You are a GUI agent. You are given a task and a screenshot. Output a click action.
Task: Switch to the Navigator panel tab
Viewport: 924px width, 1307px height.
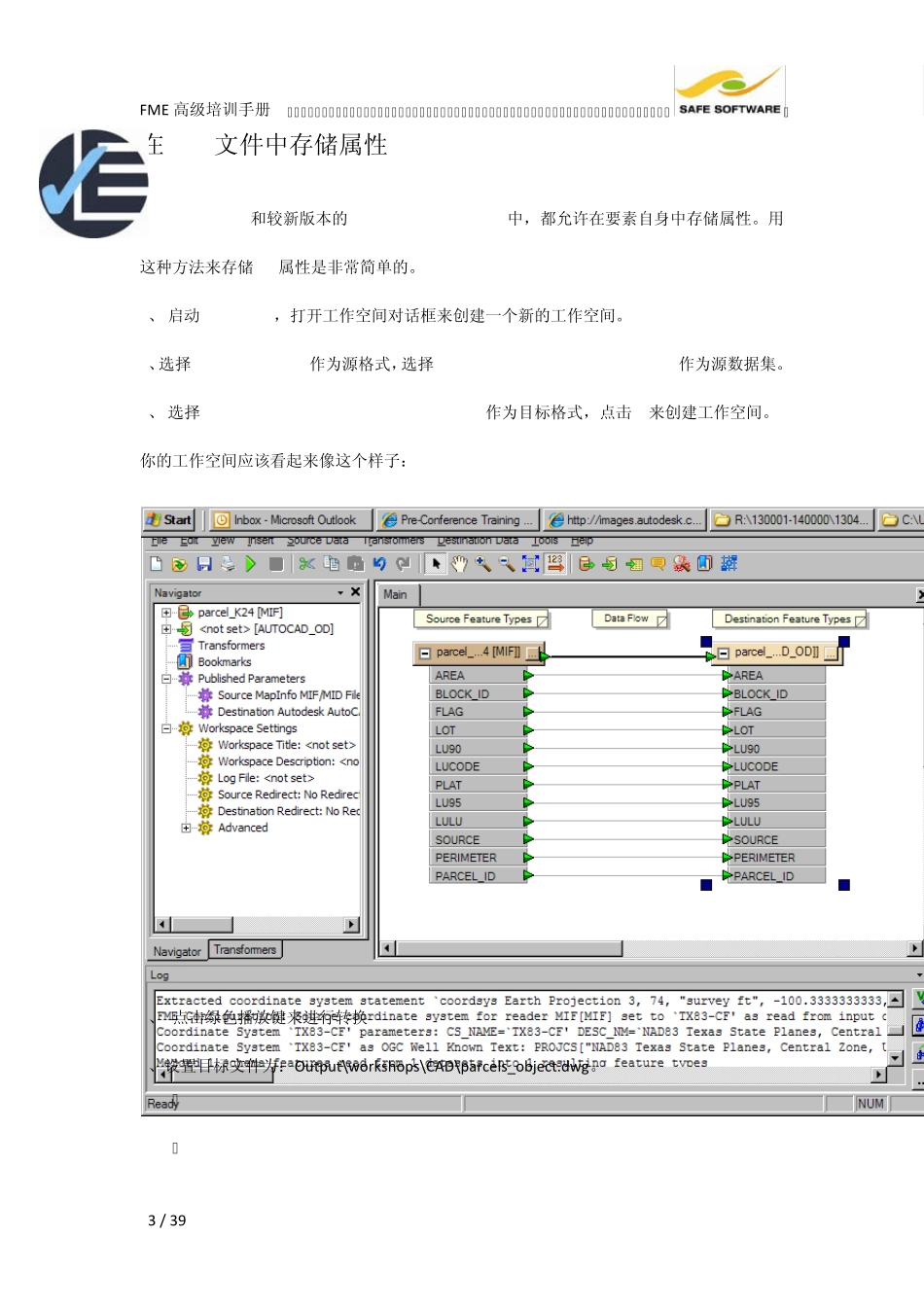(x=177, y=952)
